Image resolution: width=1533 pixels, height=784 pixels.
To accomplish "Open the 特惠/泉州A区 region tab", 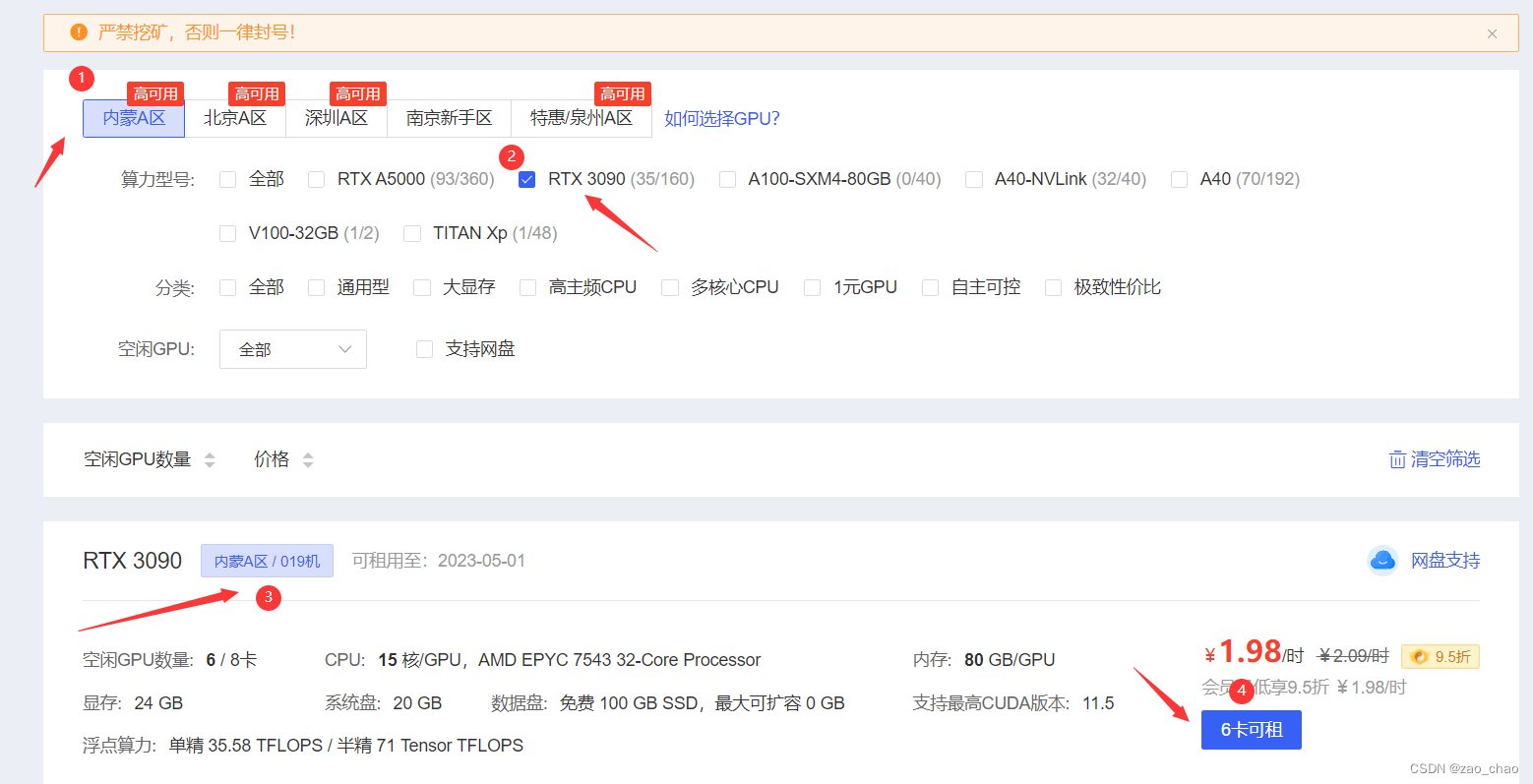I will (x=582, y=118).
